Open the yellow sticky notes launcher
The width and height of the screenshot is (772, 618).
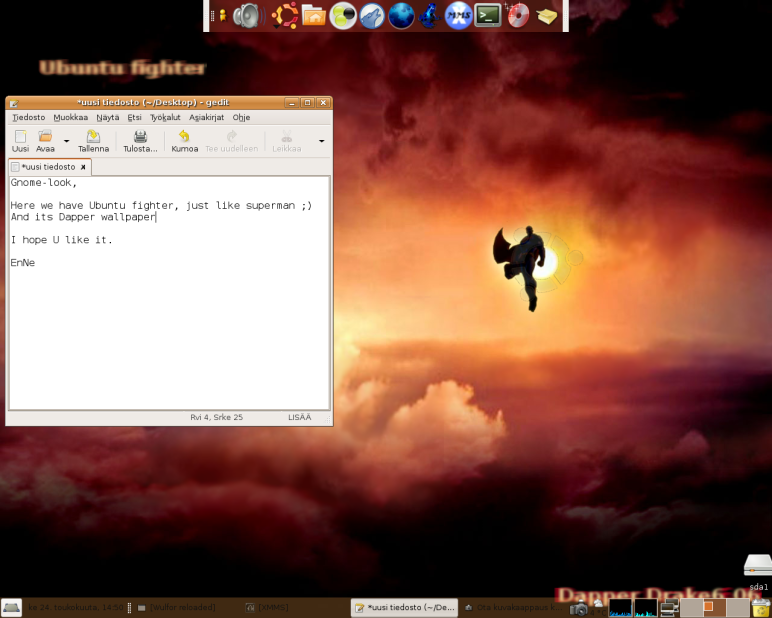point(547,16)
